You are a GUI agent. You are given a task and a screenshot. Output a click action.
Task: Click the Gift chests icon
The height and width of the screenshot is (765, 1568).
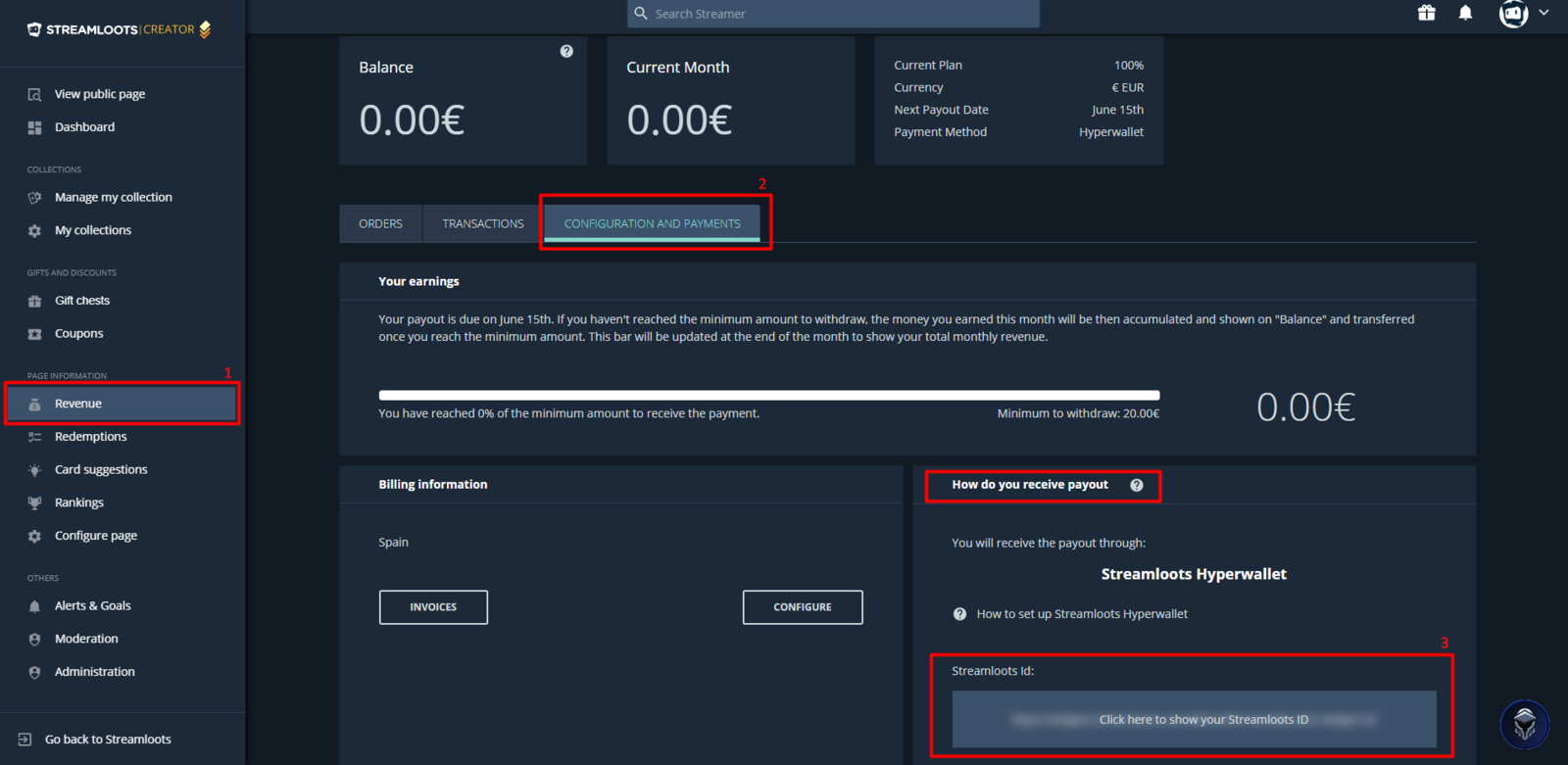point(34,301)
